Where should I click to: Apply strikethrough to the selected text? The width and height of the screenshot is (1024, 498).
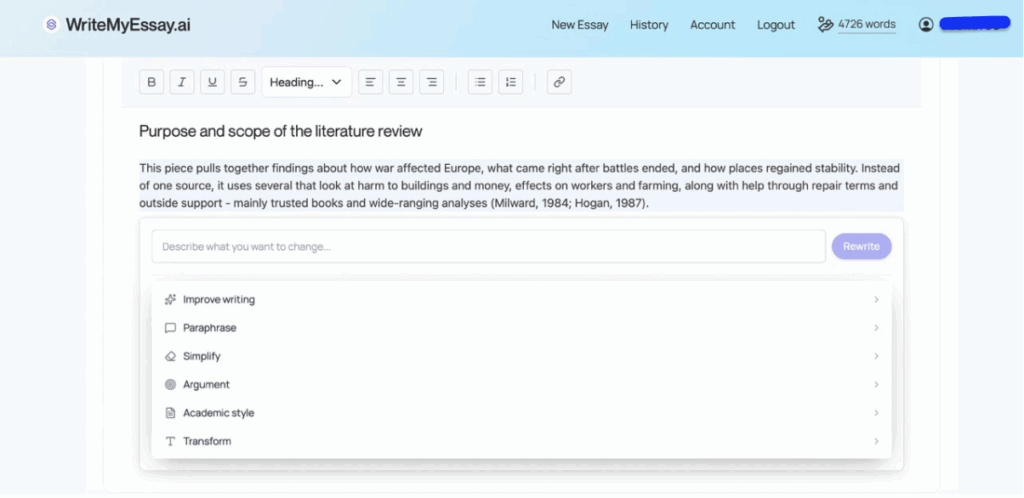click(x=242, y=83)
